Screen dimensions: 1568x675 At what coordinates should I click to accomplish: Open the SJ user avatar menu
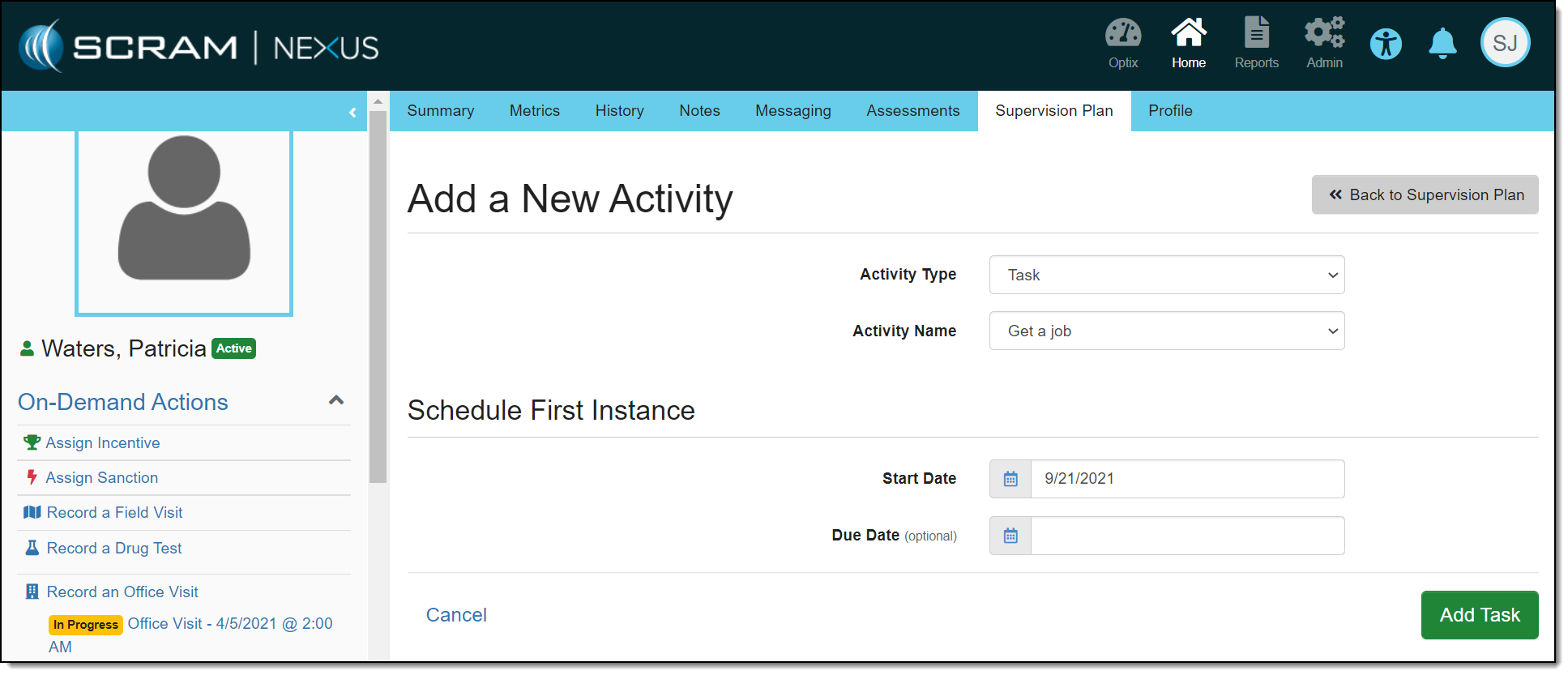[1505, 43]
